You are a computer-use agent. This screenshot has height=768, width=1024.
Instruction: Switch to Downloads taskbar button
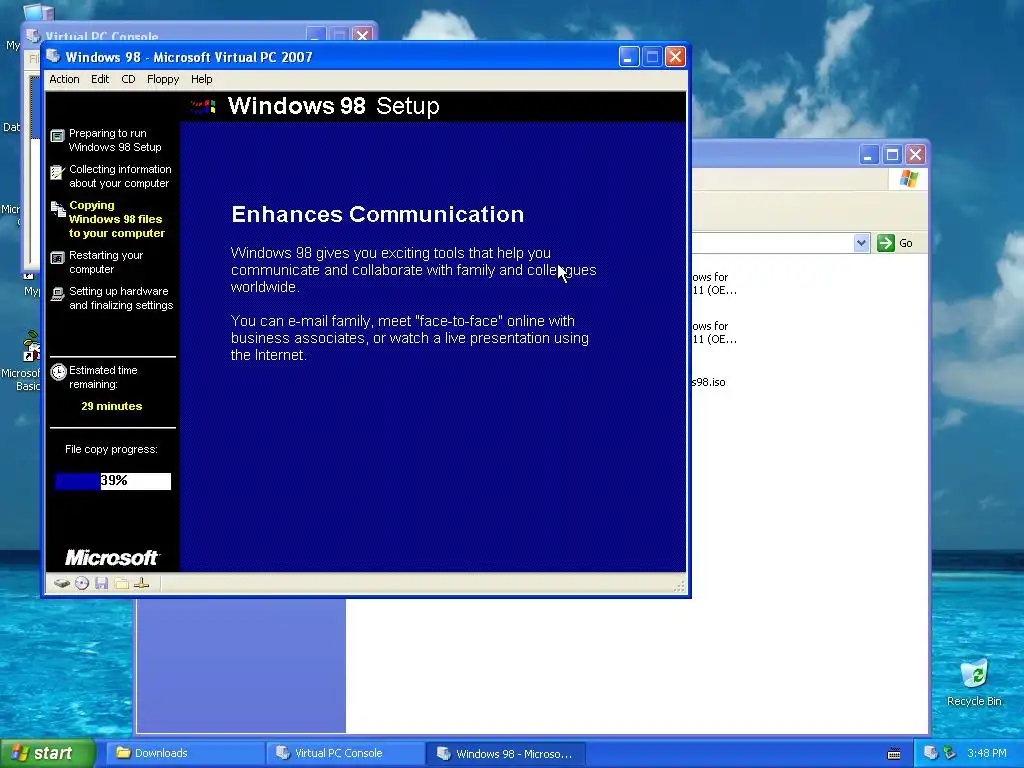click(x=186, y=753)
